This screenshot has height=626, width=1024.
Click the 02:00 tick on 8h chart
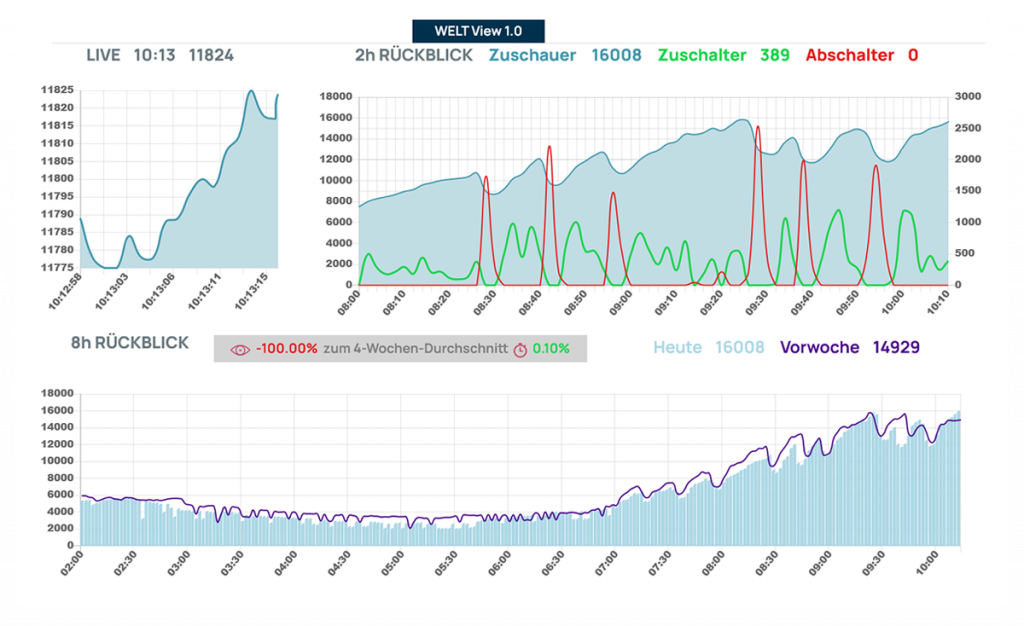(72, 563)
